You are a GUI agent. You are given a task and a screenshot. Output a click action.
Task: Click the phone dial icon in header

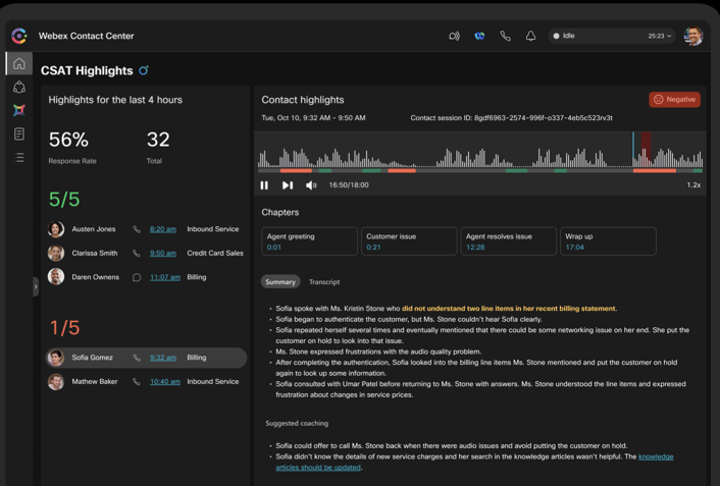coord(505,36)
